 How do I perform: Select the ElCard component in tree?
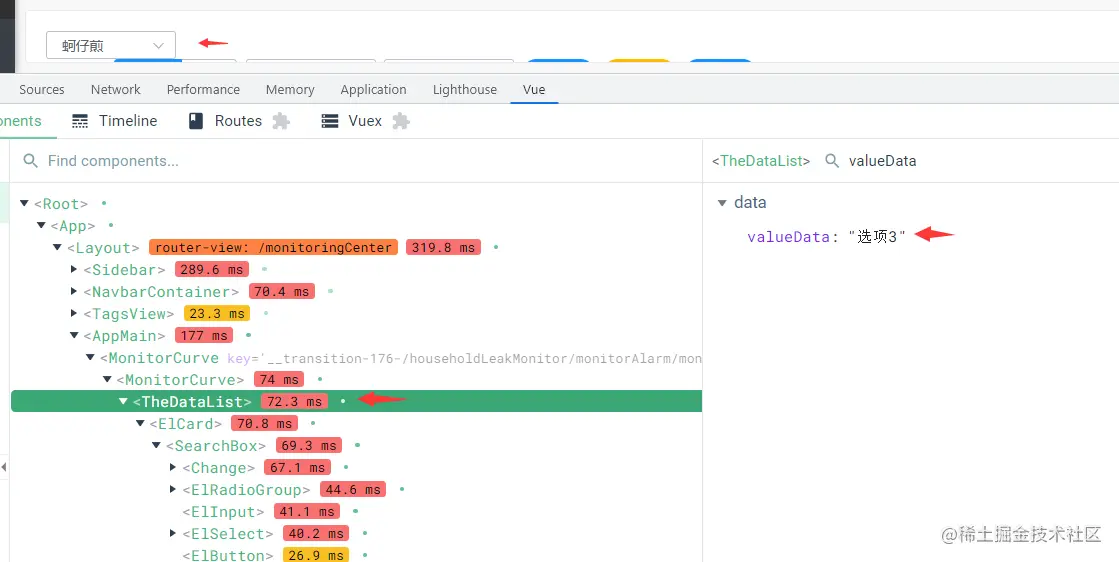pyautogui.click(x=186, y=424)
